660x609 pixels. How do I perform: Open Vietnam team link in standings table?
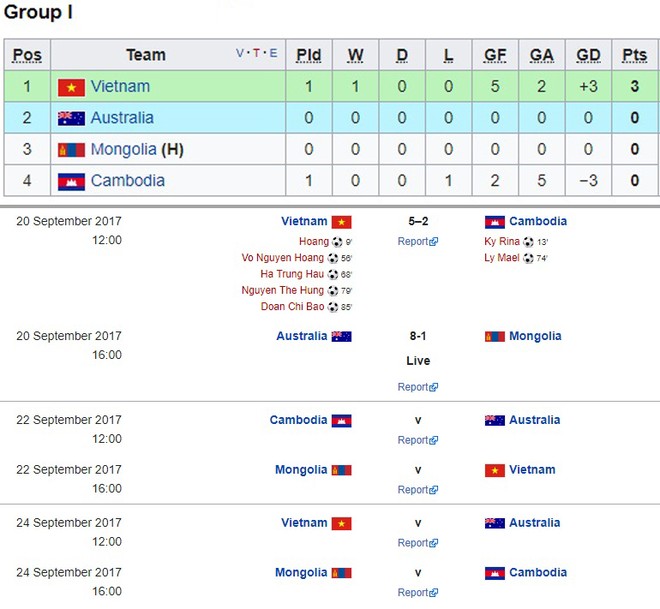(x=120, y=86)
